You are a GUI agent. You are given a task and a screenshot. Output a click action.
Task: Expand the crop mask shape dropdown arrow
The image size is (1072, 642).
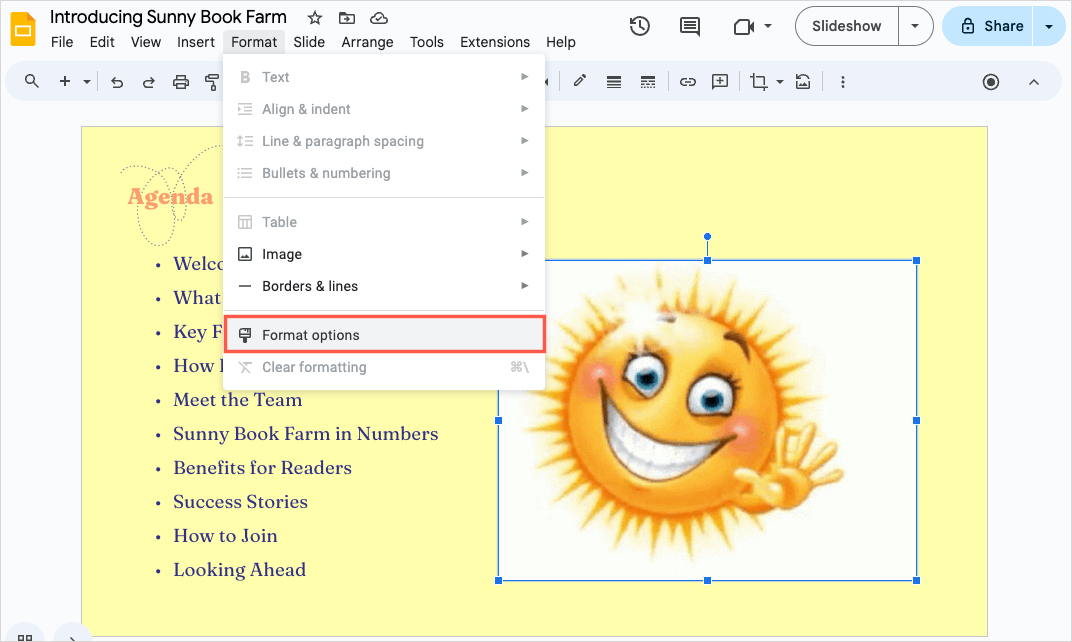click(x=779, y=82)
